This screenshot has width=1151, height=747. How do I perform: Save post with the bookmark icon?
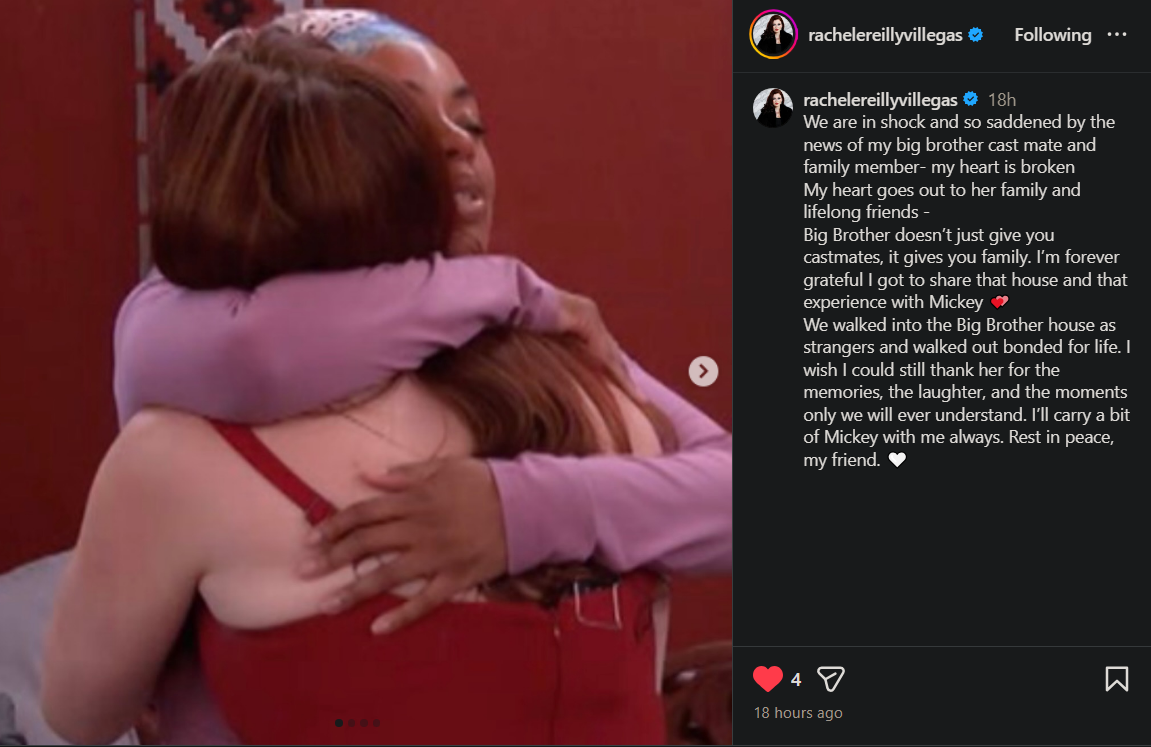pyautogui.click(x=1116, y=679)
